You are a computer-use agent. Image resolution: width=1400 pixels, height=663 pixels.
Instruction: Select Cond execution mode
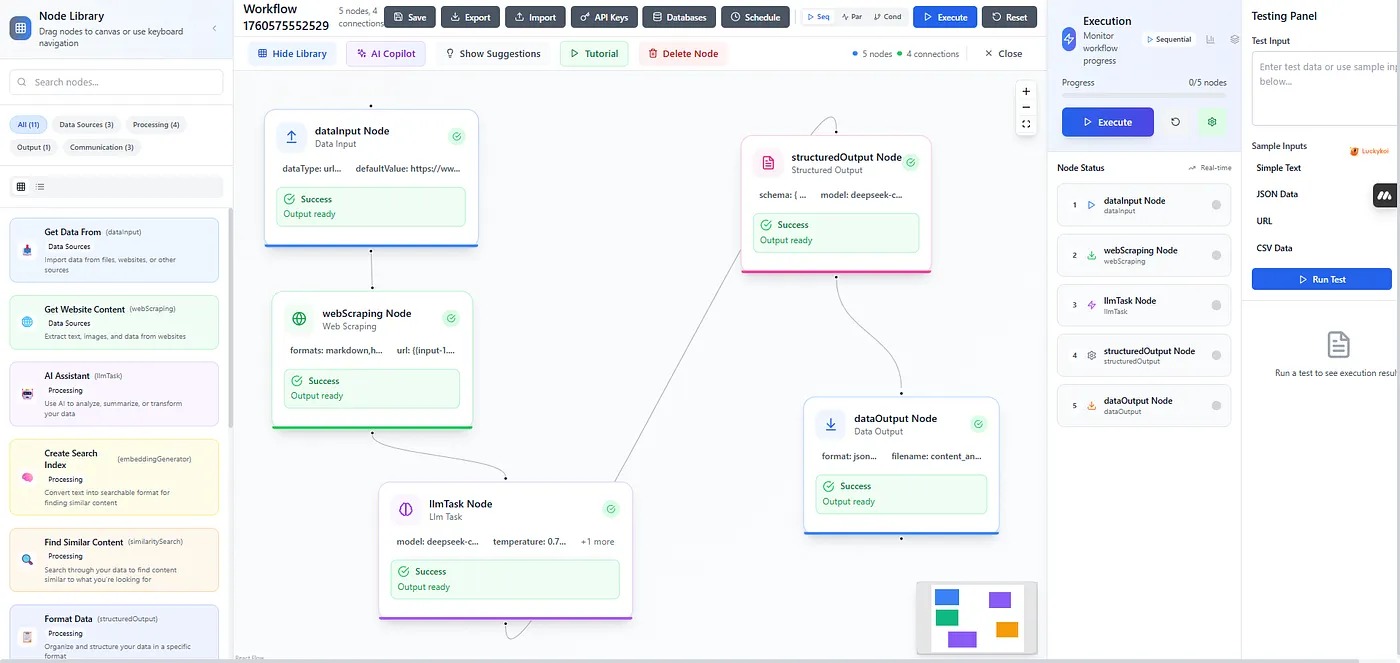click(887, 17)
